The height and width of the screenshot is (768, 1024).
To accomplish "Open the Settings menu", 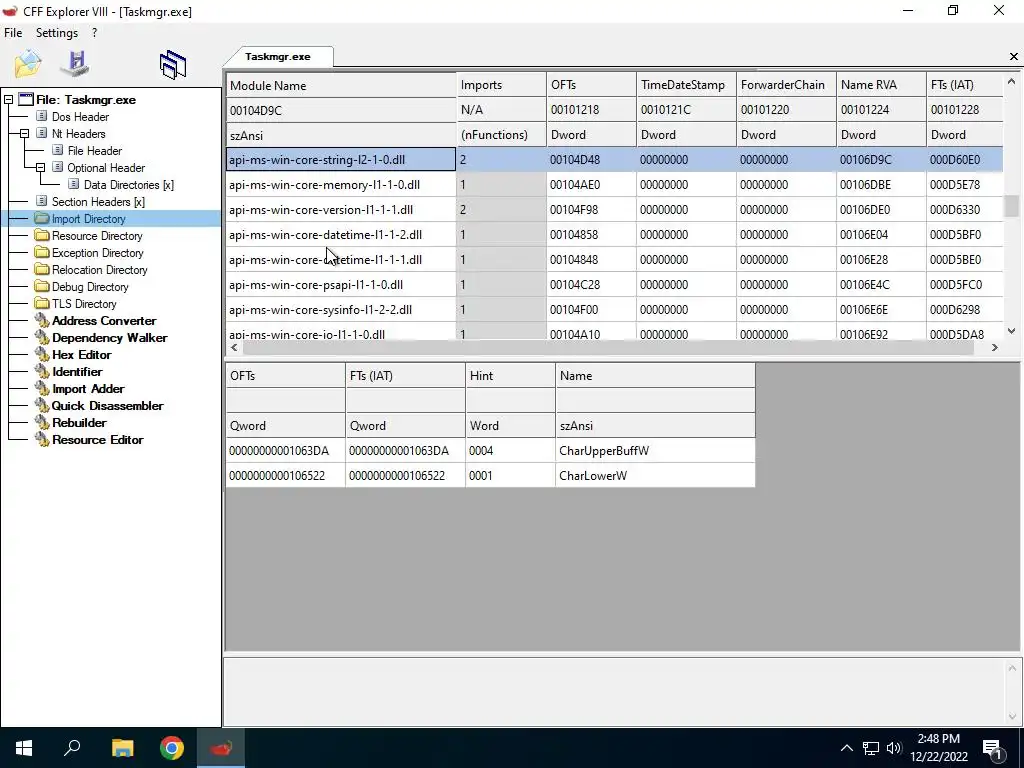I will [x=57, y=33].
